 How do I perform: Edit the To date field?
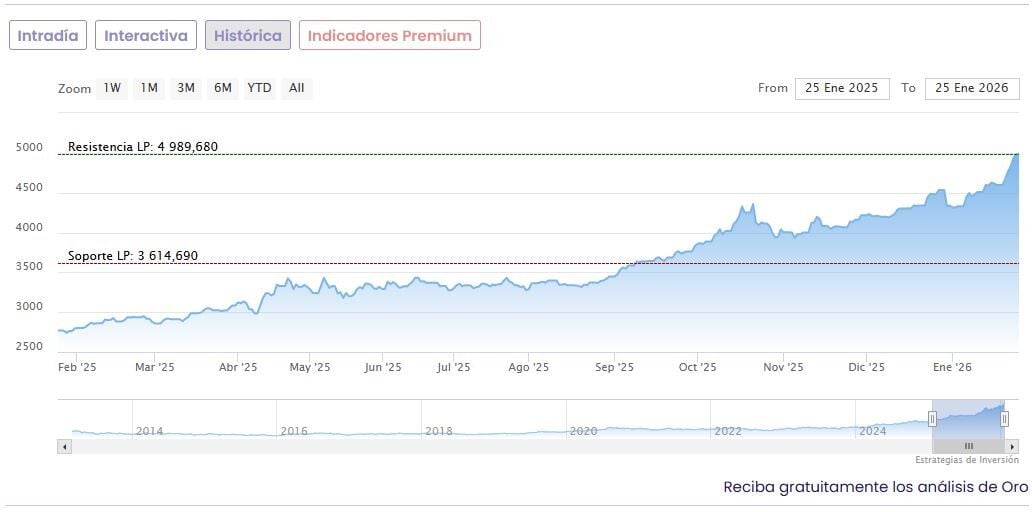click(x=971, y=88)
